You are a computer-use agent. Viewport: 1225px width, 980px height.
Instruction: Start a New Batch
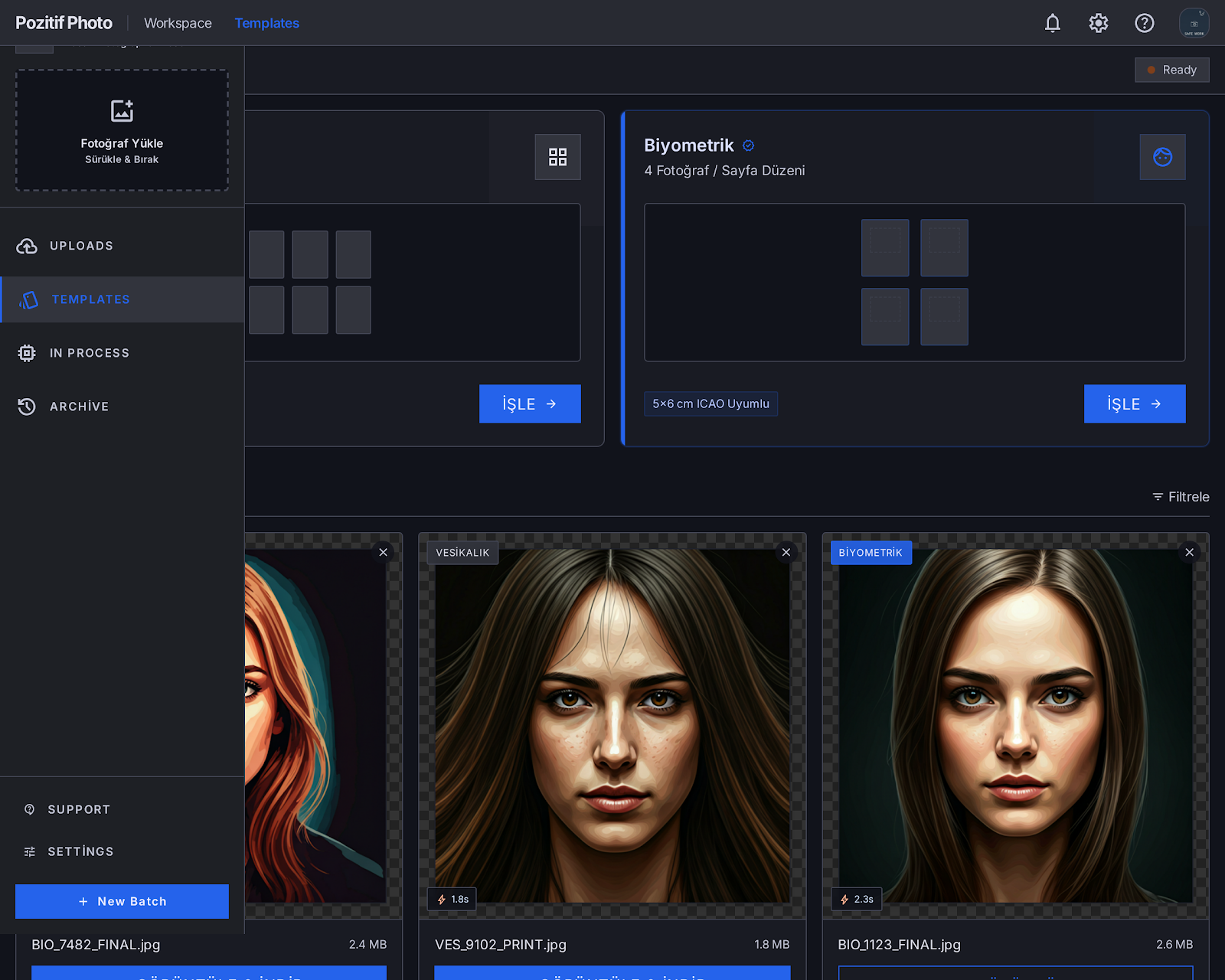[122, 902]
